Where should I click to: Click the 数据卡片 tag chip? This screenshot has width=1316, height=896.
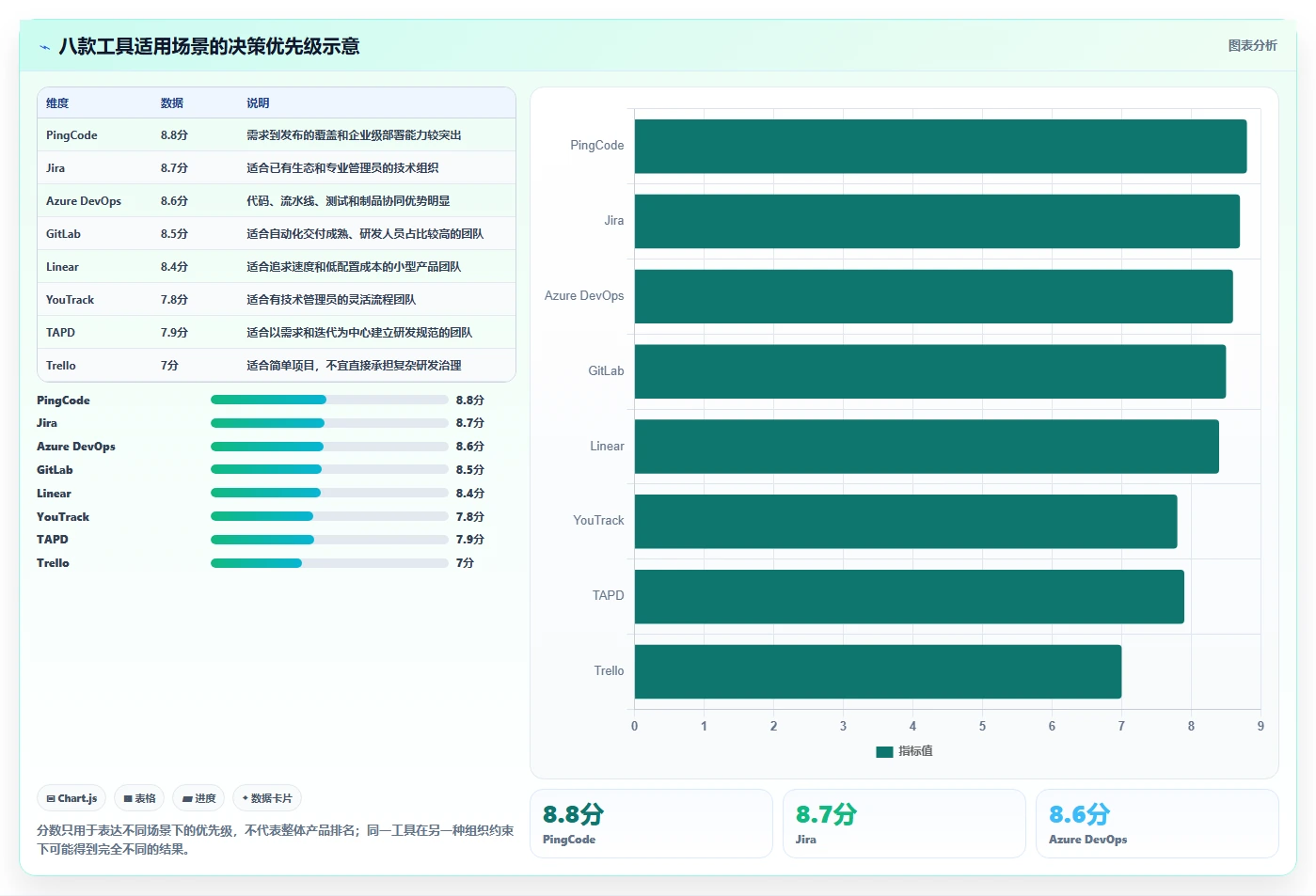pos(267,798)
